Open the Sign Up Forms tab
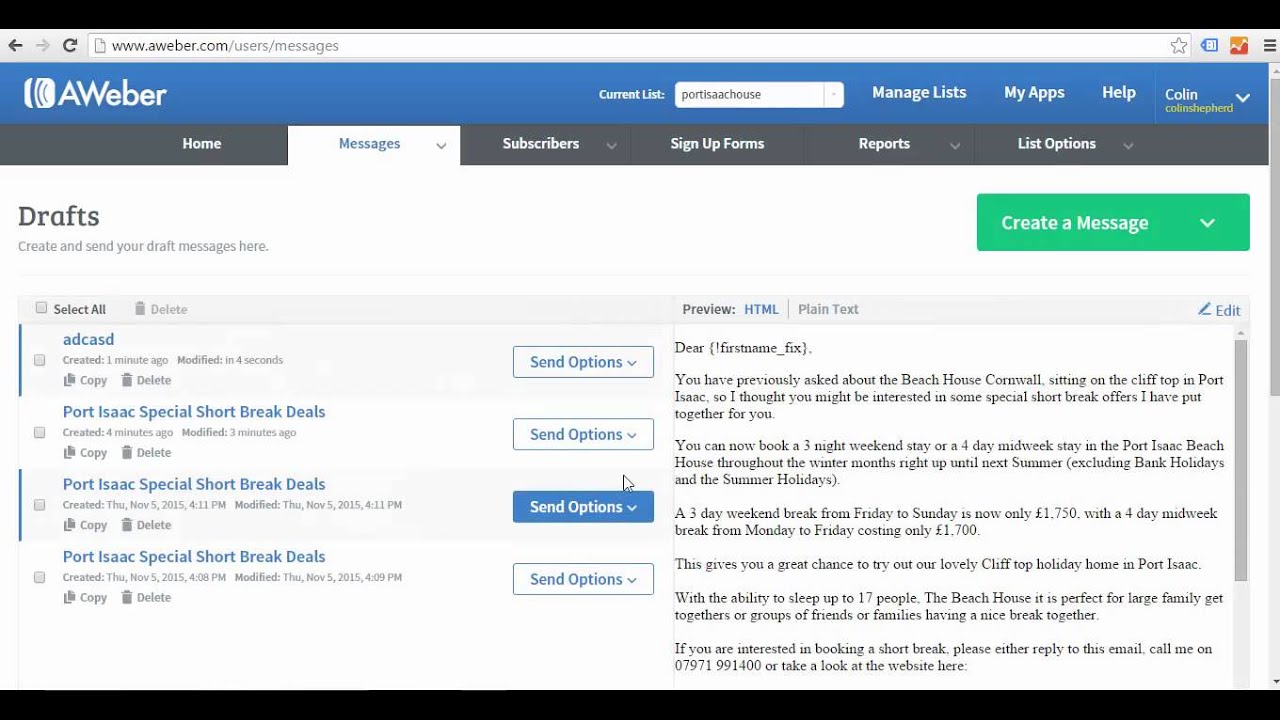1280x720 pixels. click(x=717, y=144)
